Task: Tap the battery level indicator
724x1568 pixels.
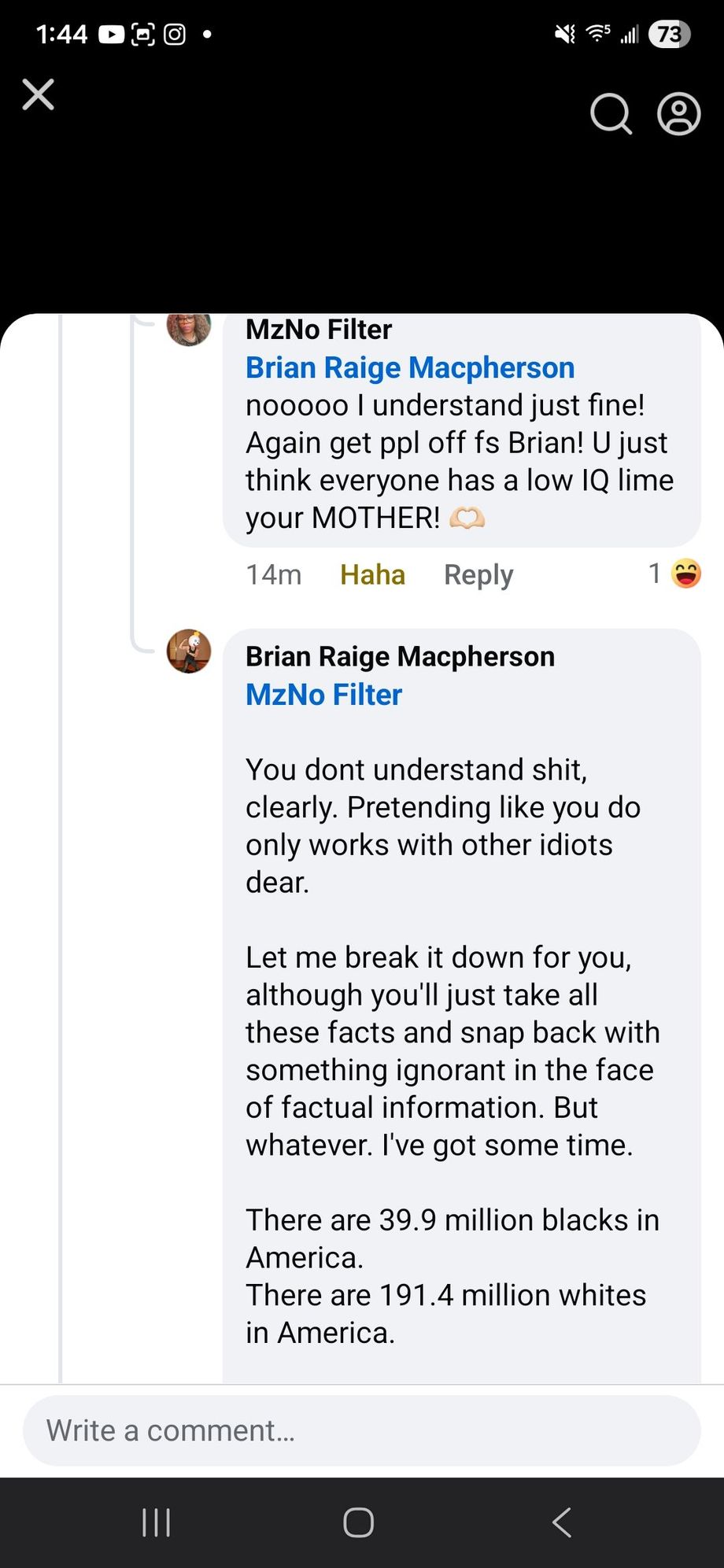Action: 668,34
